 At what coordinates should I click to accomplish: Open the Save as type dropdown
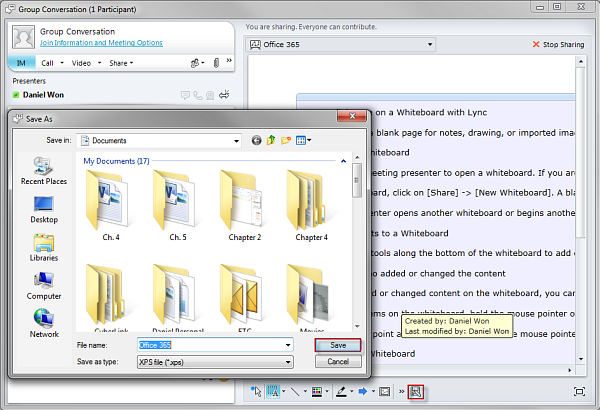[215, 362]
